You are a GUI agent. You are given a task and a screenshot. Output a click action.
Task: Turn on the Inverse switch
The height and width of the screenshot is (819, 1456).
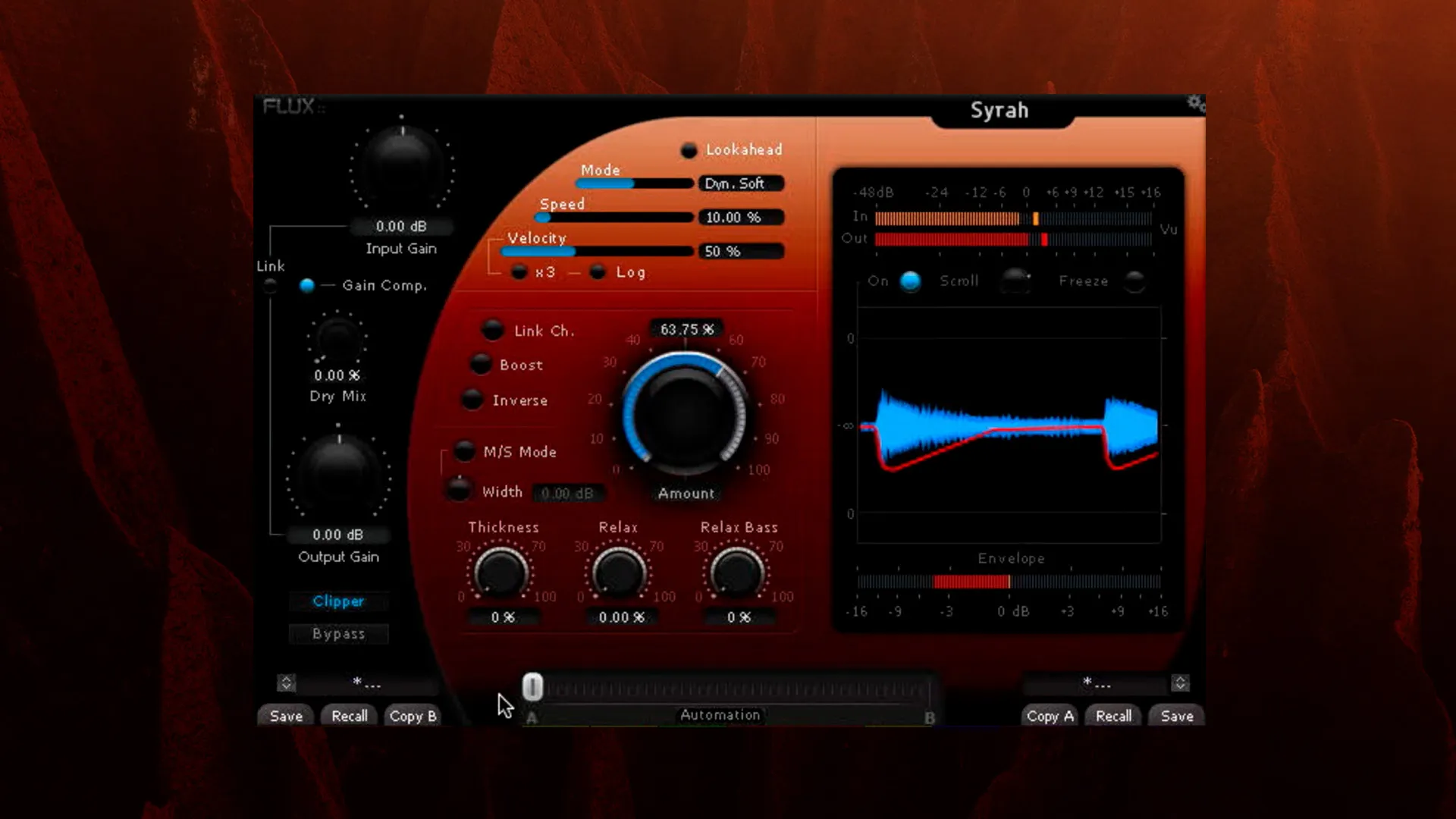coord(472,400)
